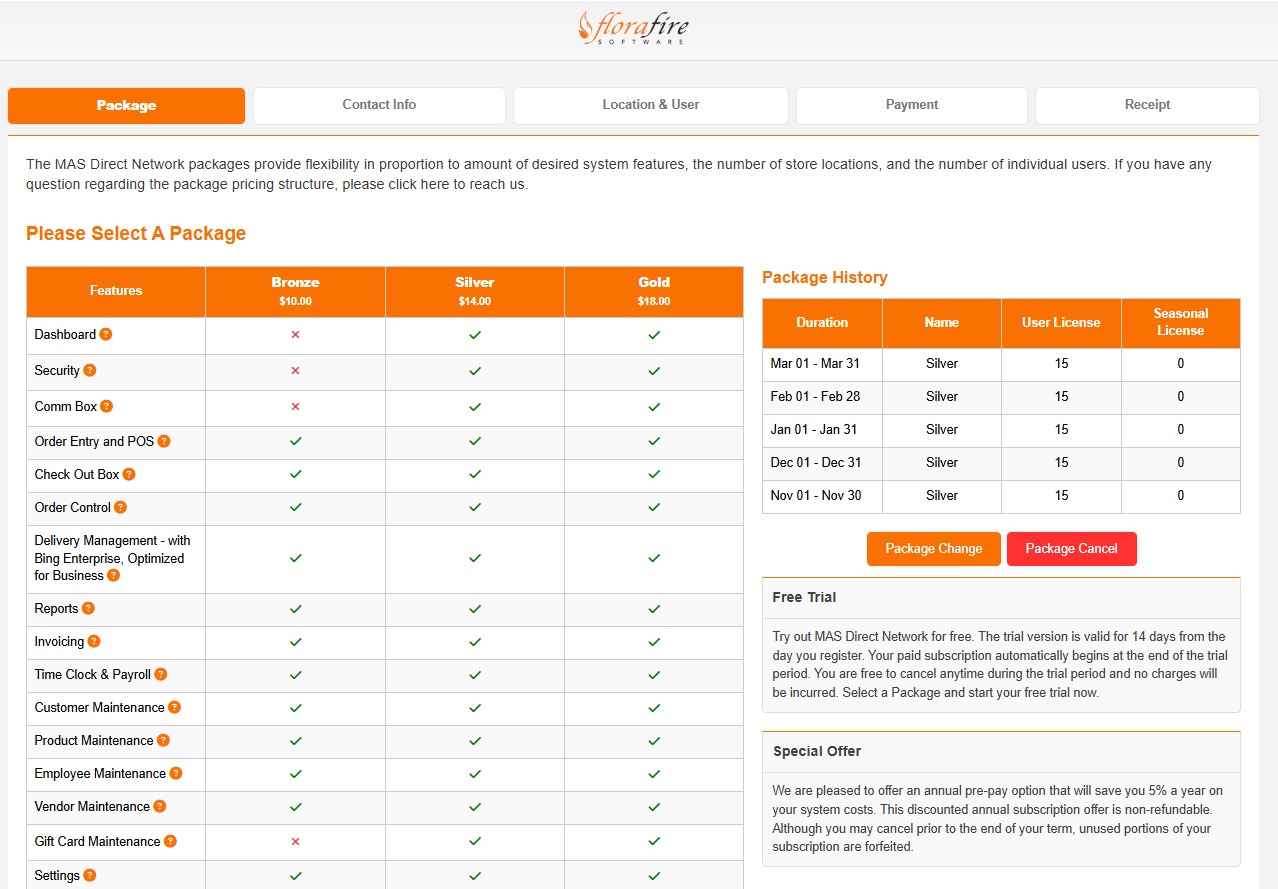Click the Package Change button

point(934,549)
